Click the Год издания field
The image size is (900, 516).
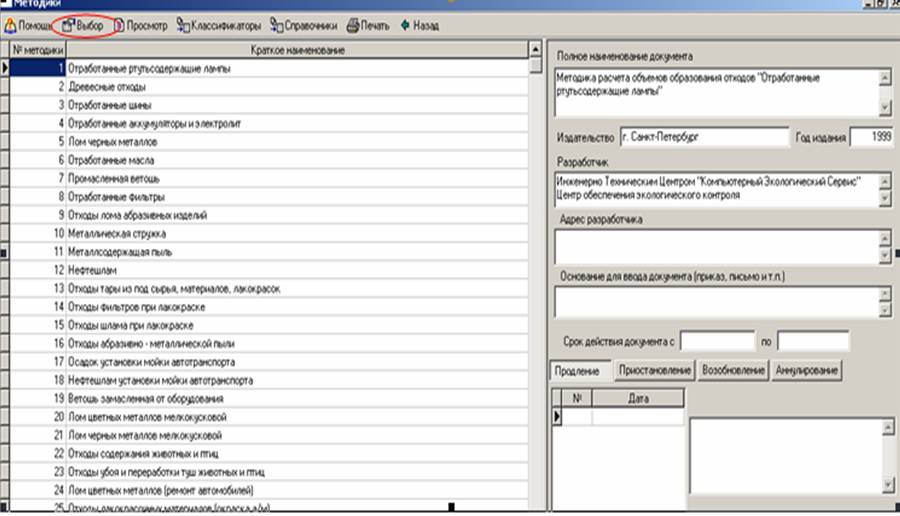coord(870,137)
